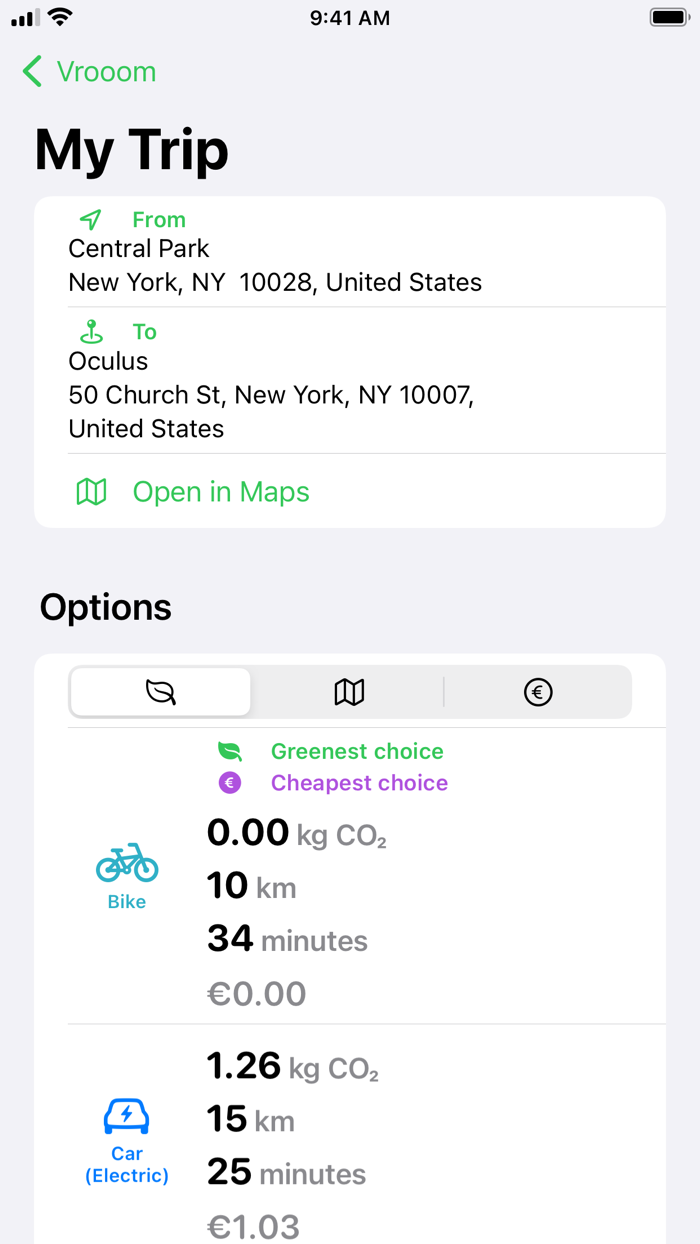This screenshot has width=700, height=1244.
Task: Tap the pin icon beside To
Action: click(91, 331)
